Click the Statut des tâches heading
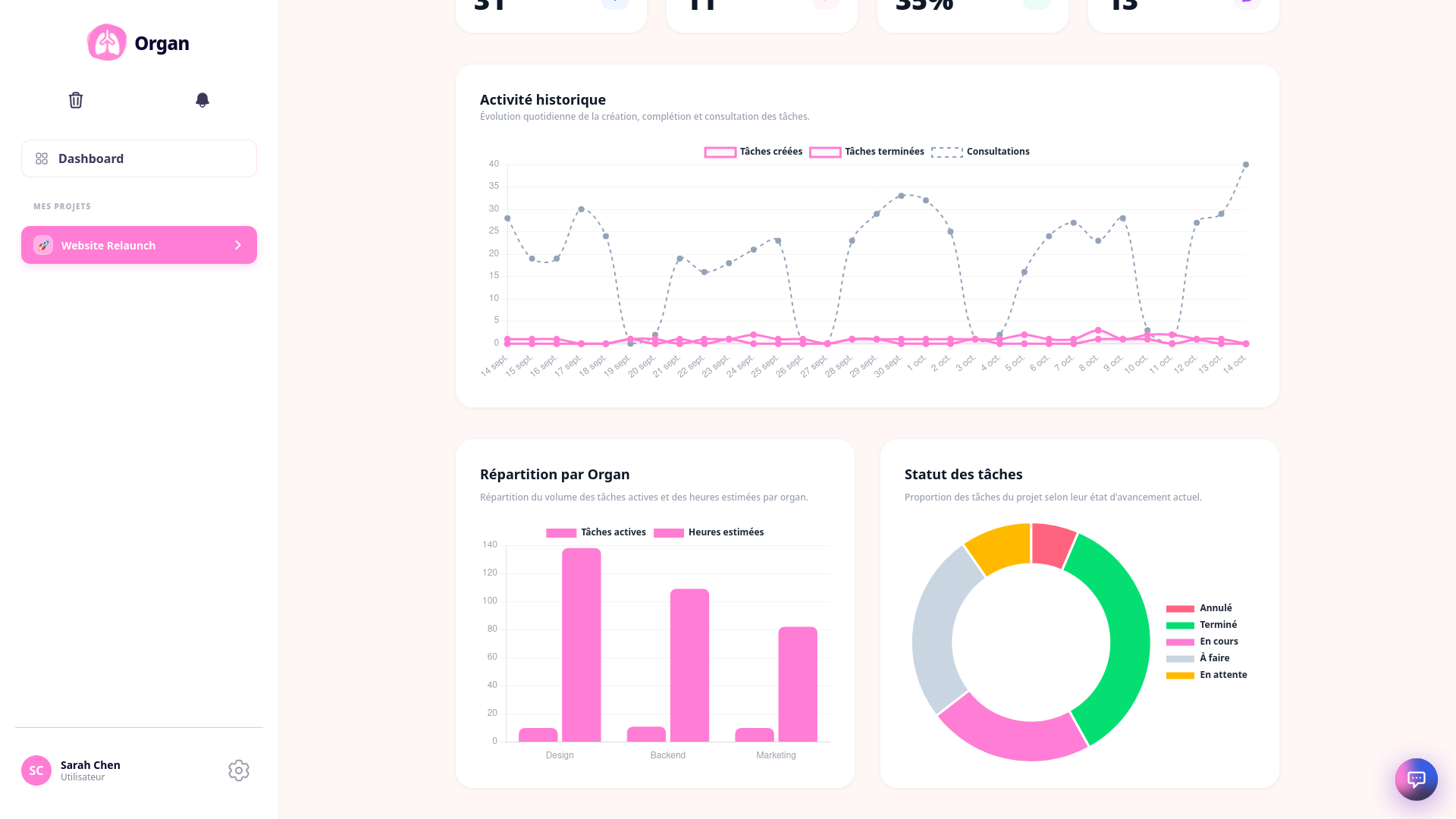 [x=963, y=474]
